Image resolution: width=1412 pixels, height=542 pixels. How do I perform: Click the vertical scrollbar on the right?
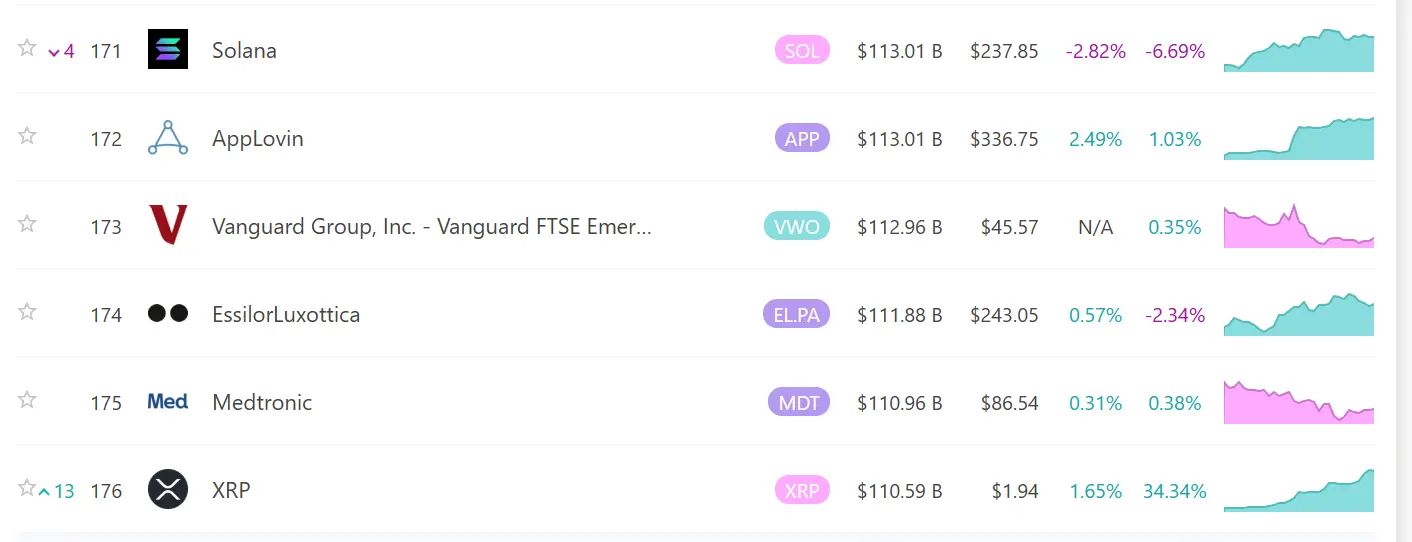pos(1403,270)
